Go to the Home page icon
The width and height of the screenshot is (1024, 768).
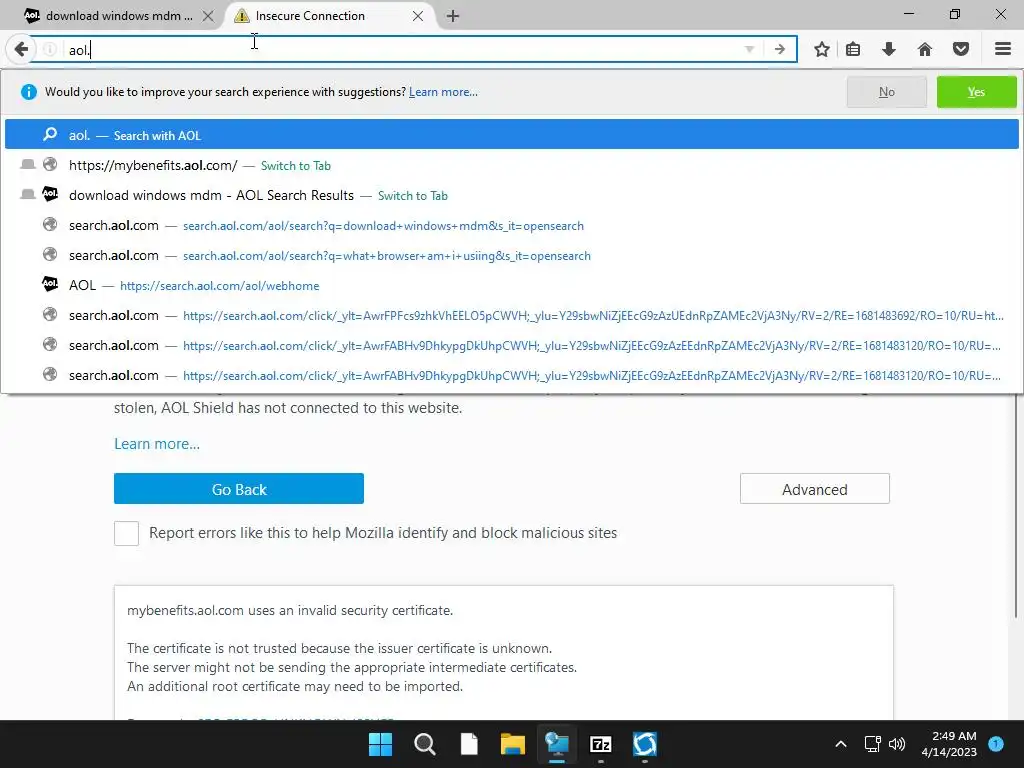tap(925, 50)
